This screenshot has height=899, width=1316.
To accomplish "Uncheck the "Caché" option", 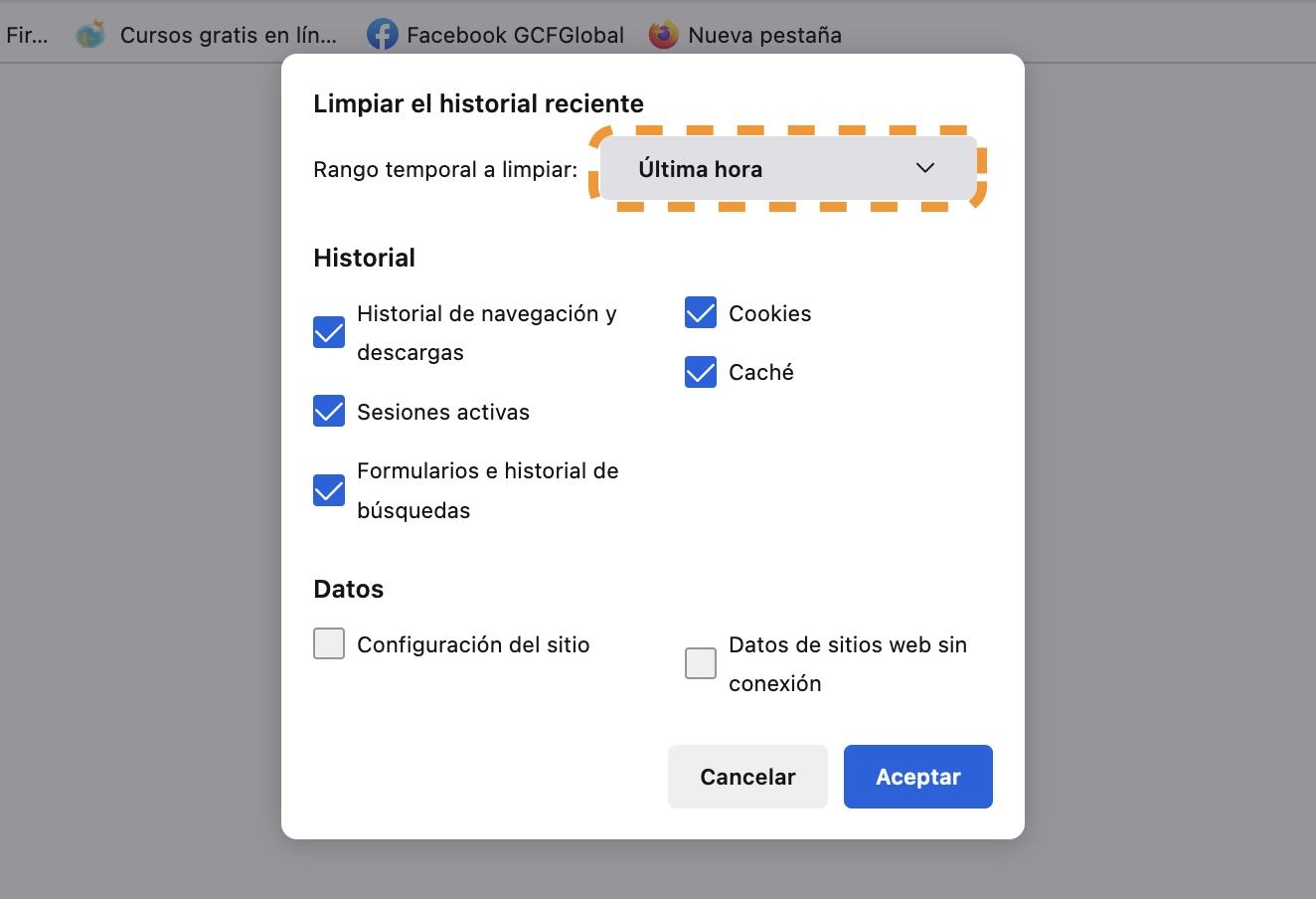I will coord(700,372).
